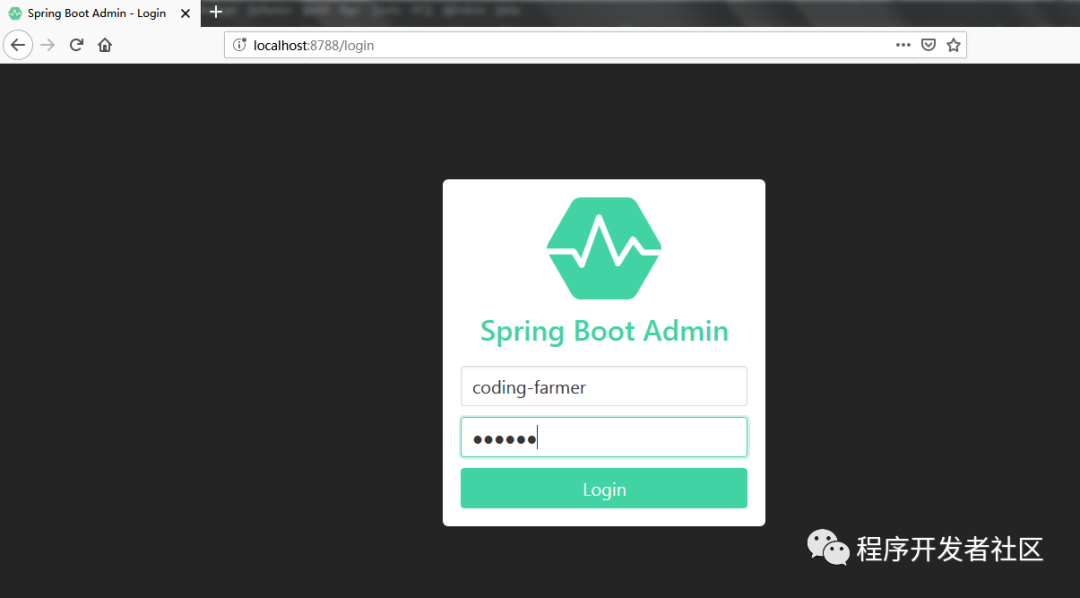The width and height of the screenshot is (1080, 598).
Task: Click the browser Back arrow button
Action: click(x=18, y=45)
